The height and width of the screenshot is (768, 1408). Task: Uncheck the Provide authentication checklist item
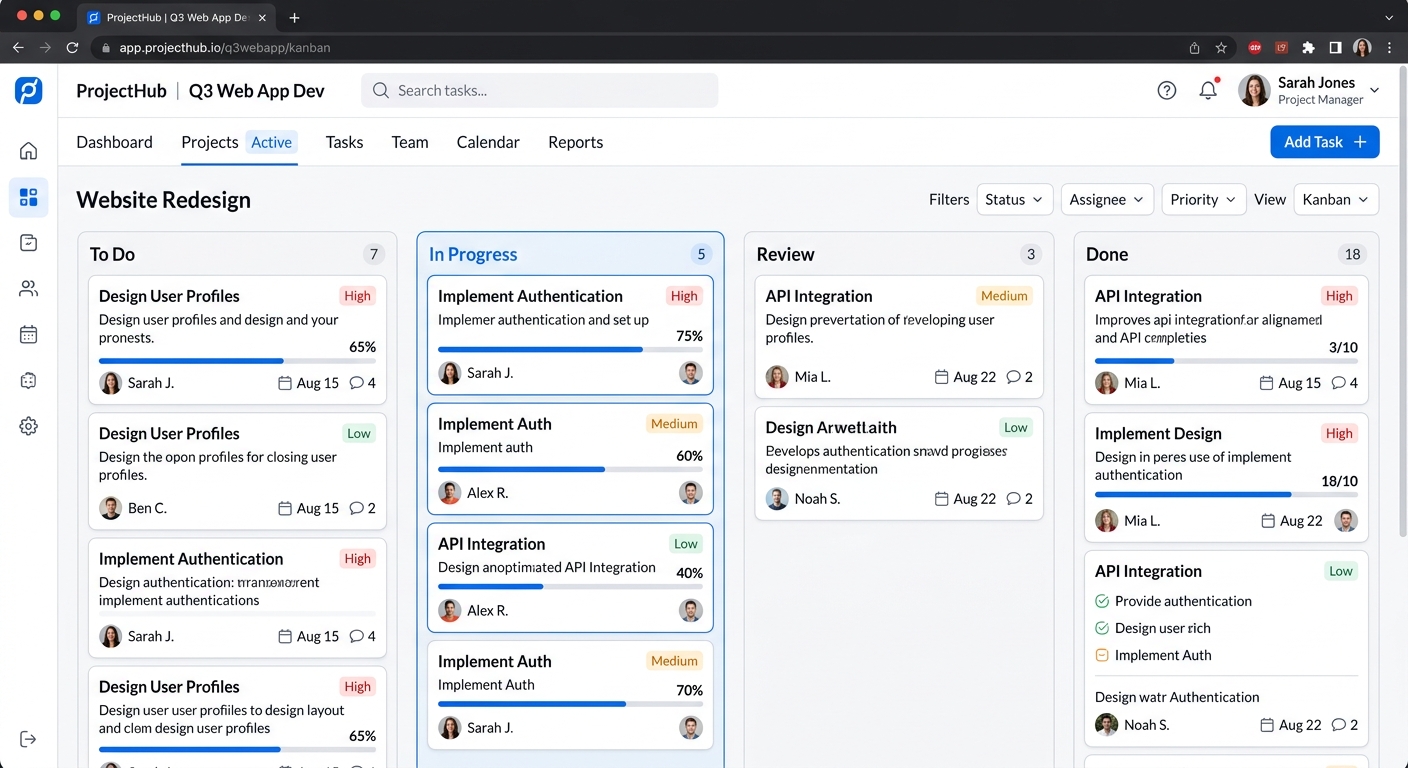pos(1101,601)
